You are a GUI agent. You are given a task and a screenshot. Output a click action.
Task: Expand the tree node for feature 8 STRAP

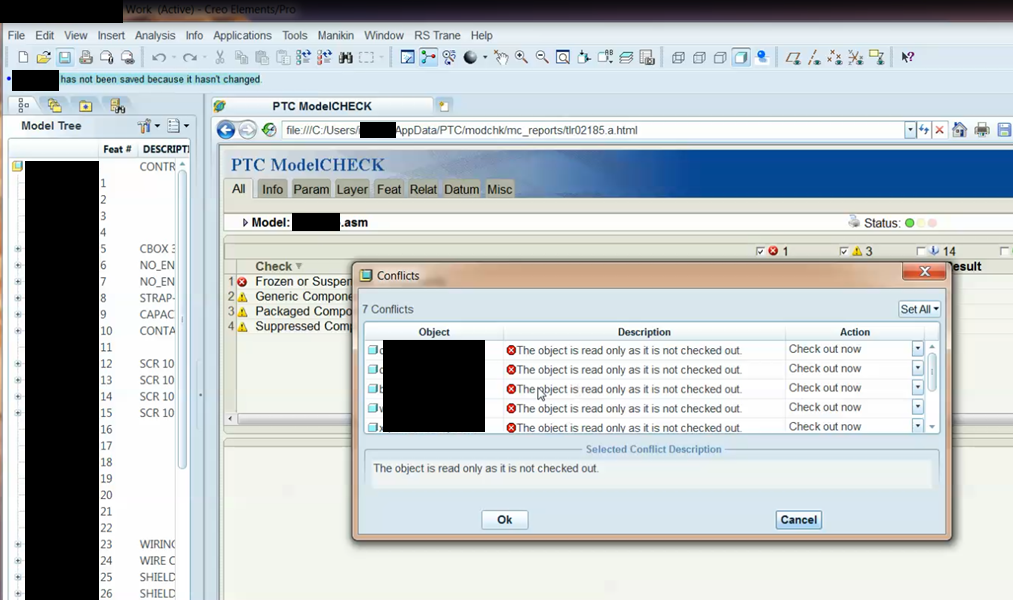tap(17, 298)
